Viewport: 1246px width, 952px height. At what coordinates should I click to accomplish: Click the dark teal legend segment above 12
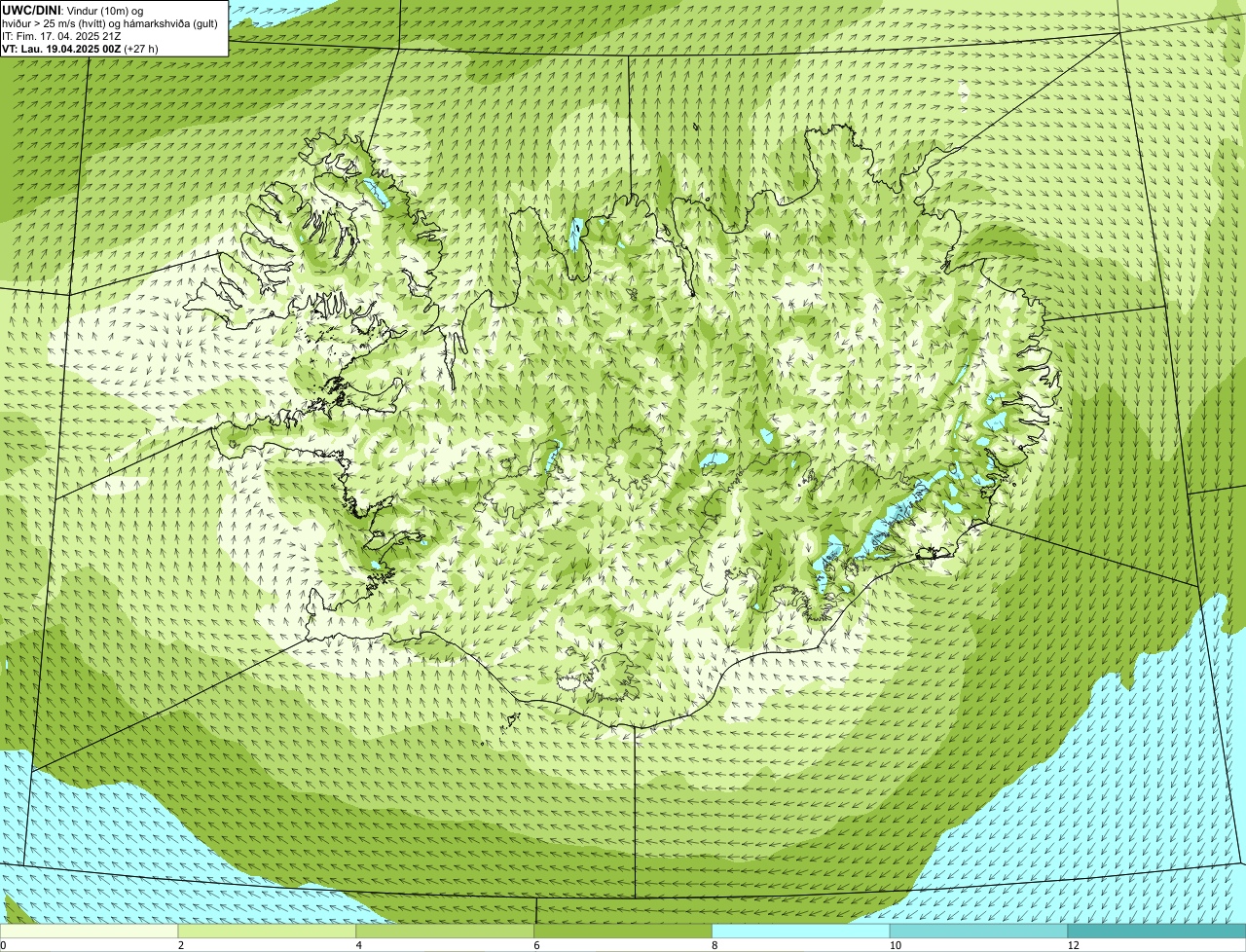[x=1157, y=932]
